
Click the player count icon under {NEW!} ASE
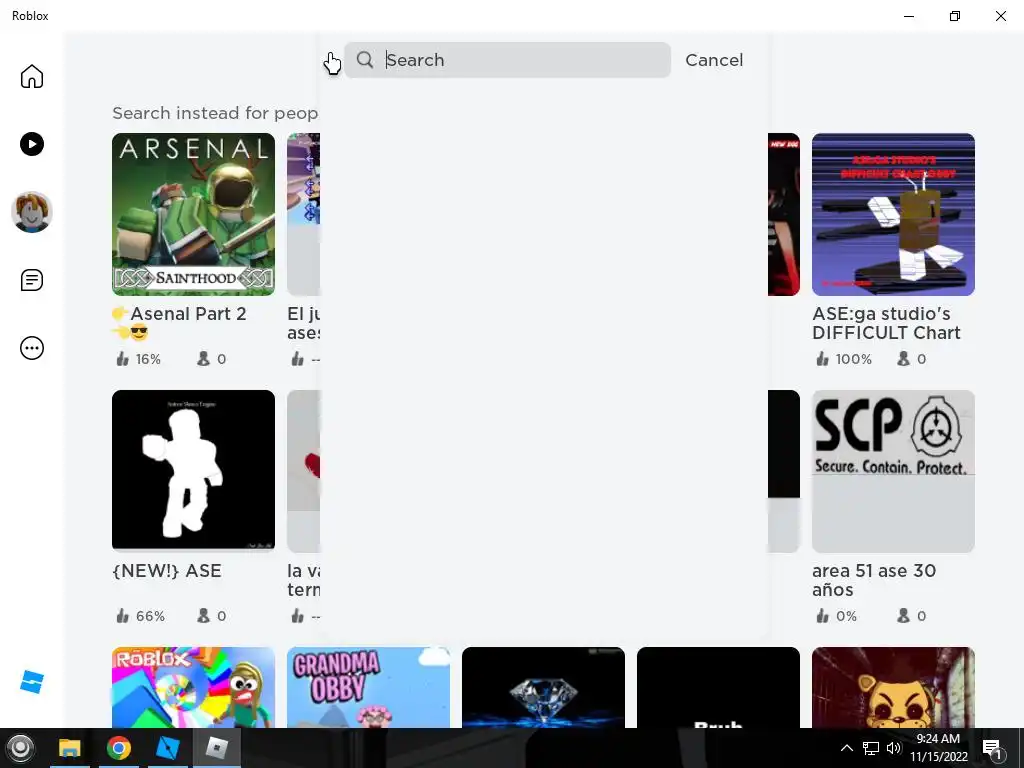(203, 615)
